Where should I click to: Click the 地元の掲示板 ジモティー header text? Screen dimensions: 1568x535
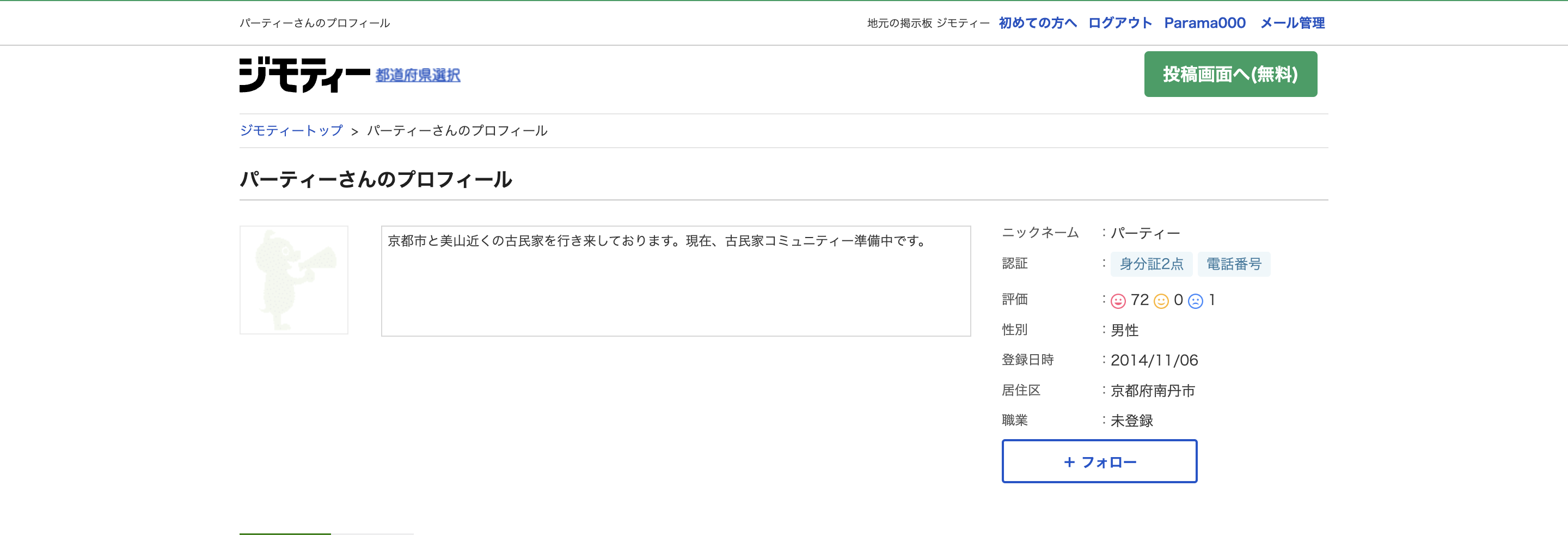click(928, 22)
